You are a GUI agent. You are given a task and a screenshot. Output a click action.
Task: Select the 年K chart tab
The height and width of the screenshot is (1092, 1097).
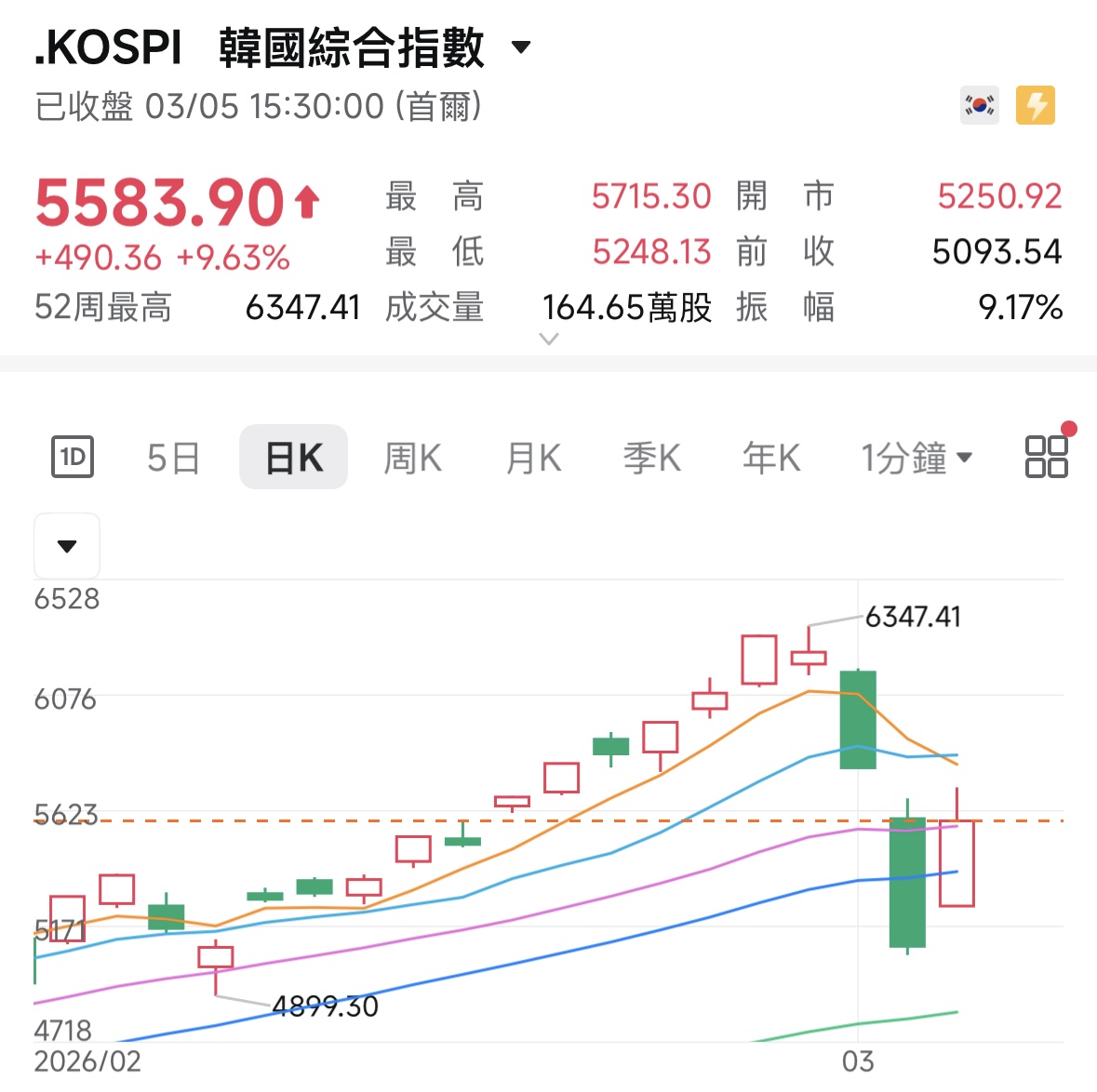pos(770,458)
